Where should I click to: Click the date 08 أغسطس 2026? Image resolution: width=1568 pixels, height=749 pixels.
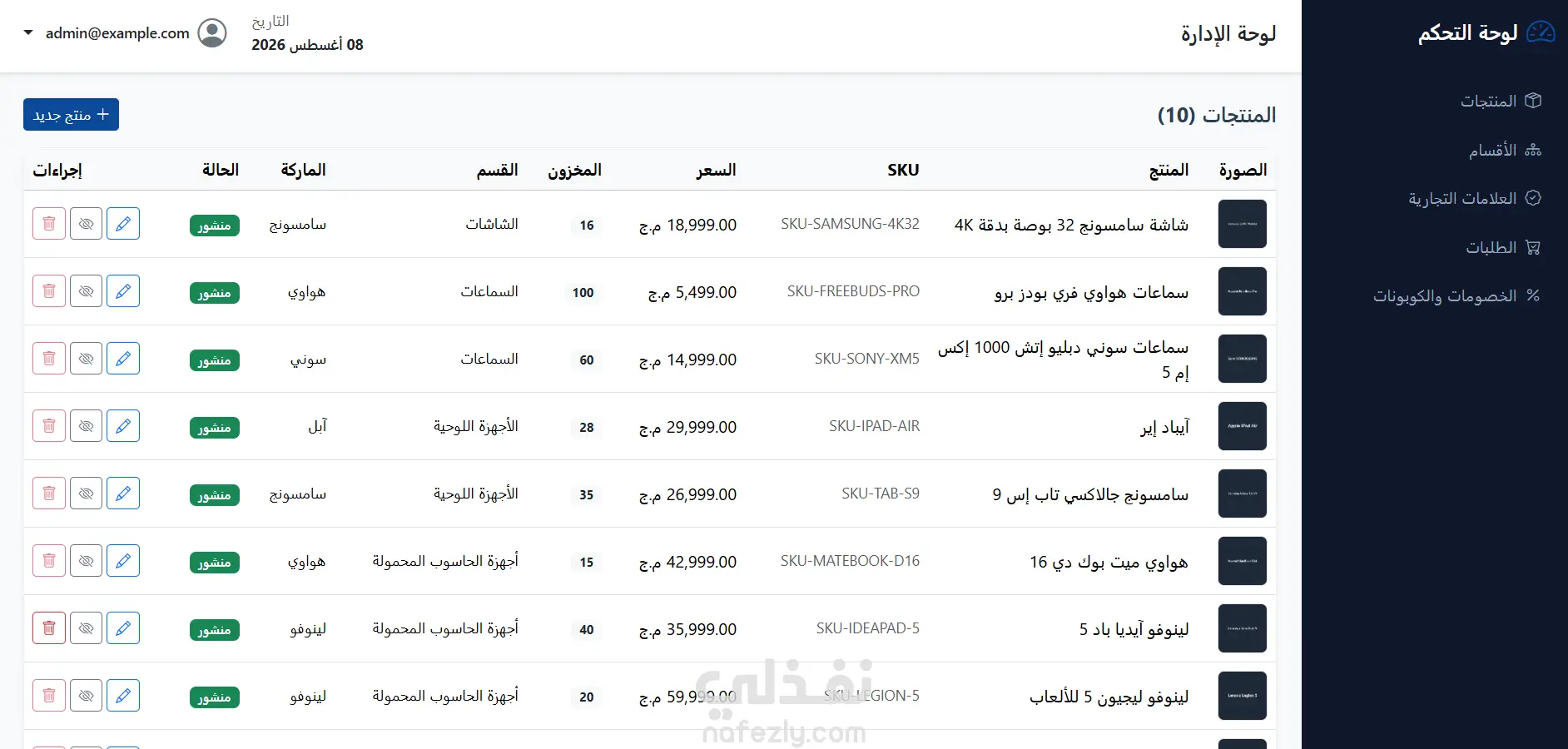click(x=307, y=45)
